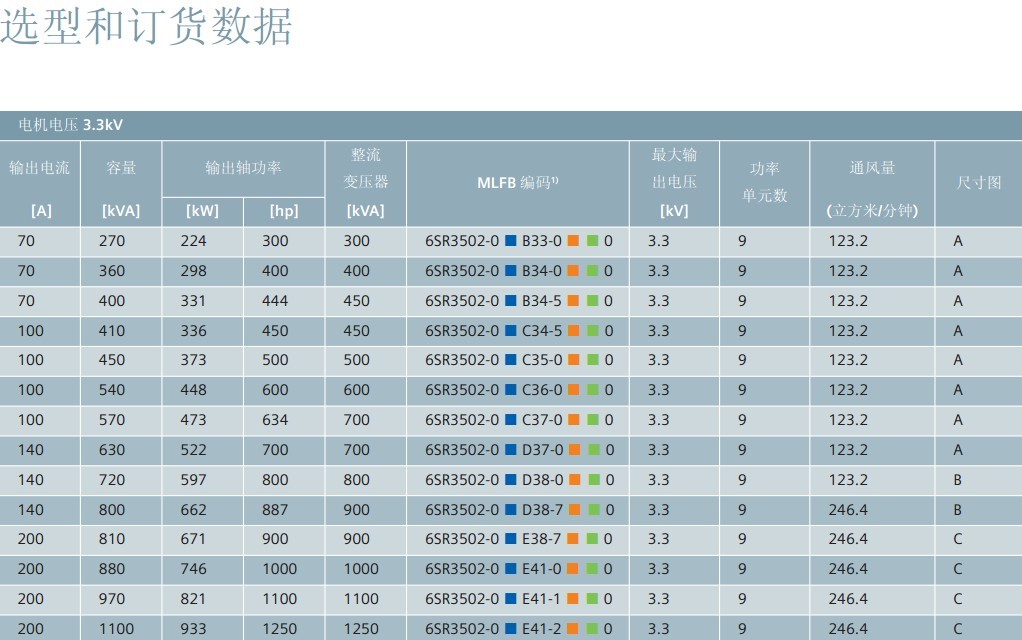Select the 输出轴功率 header cell
The height and width of the screenshot is (640, 1022).
tap(243, 168)
